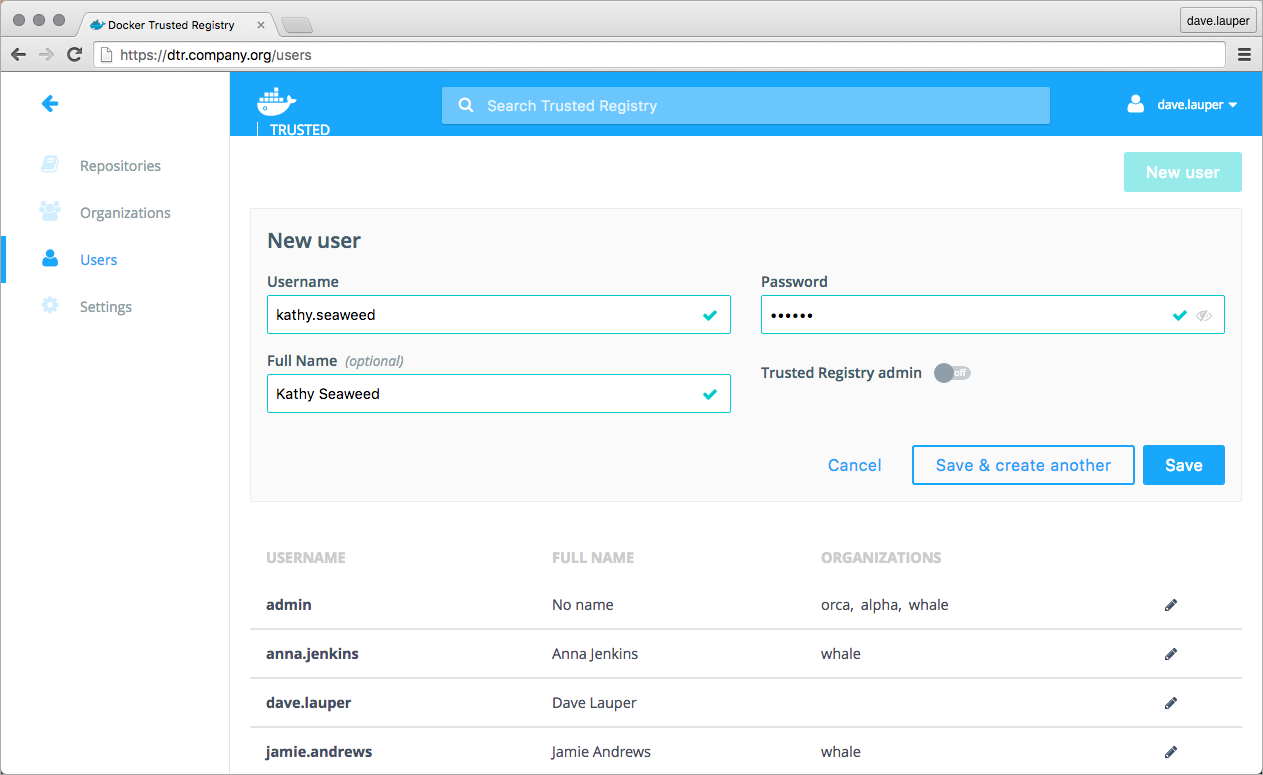Reload the page with browser refresh icon
Viewport: 1263px width, 775px height.
[x=74, y=55]
